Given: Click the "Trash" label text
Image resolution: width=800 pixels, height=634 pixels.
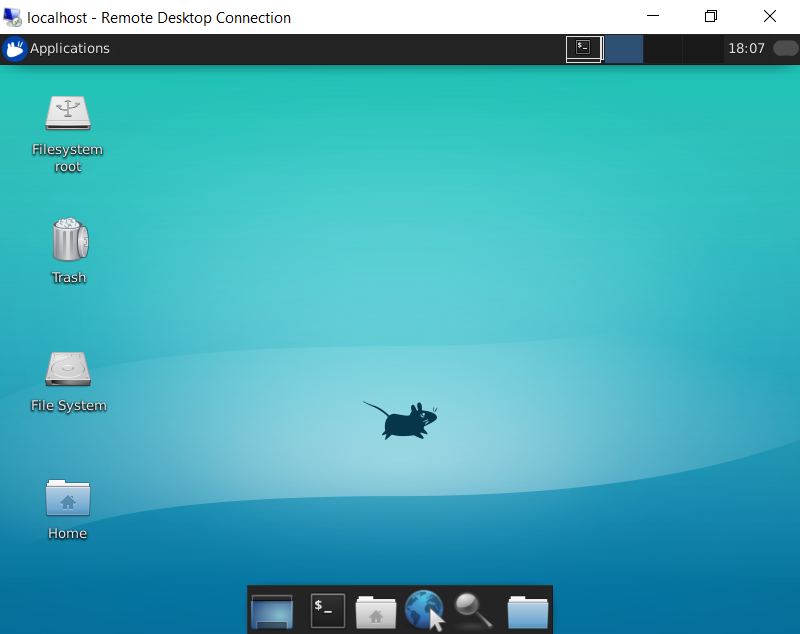Looking at the screenshot, I should 69,277.
